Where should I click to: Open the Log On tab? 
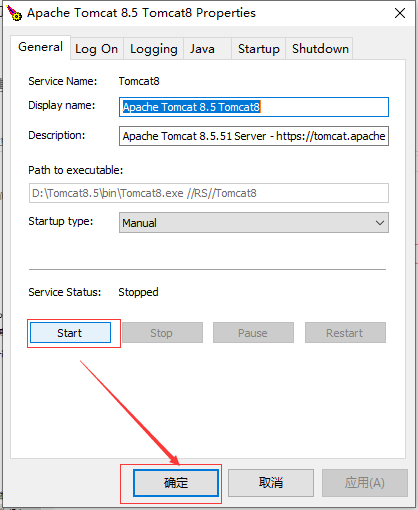pyautogui.click(x=97, y=49)
